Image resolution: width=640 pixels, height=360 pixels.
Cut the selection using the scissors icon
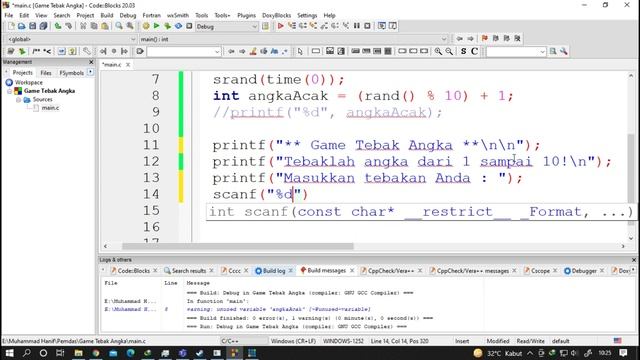tap(83, 26)
